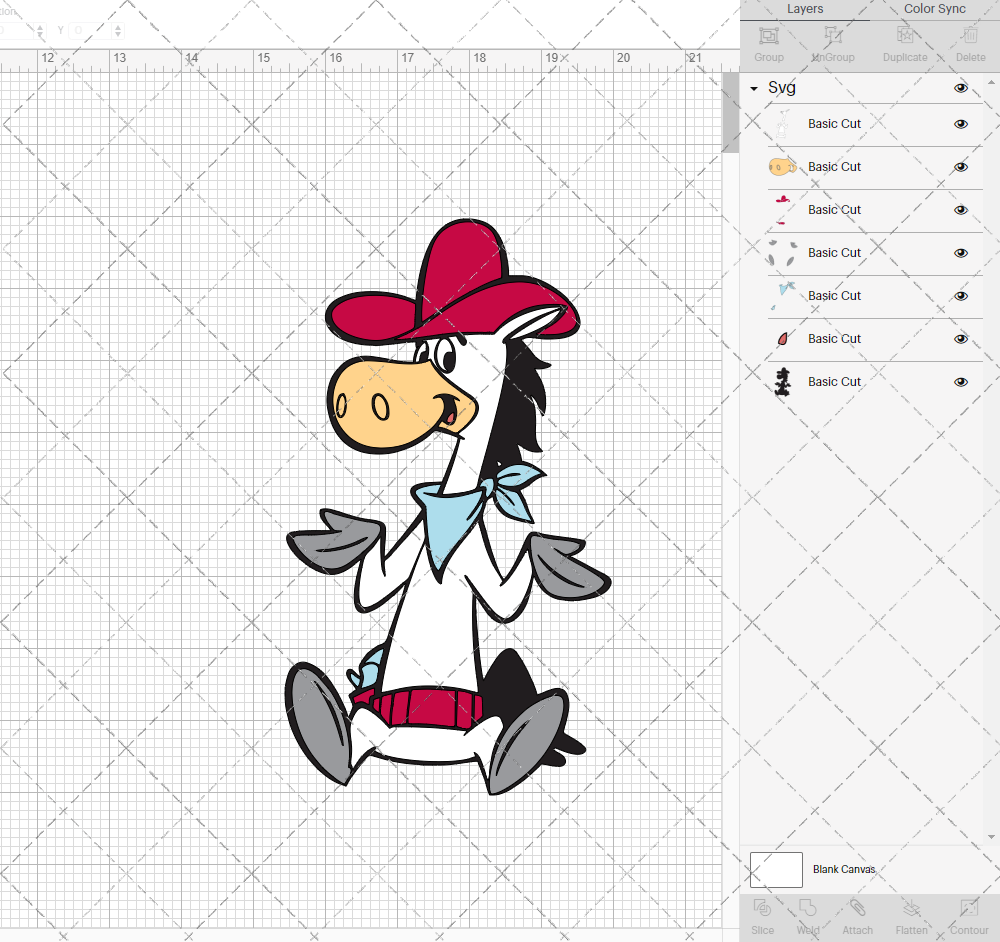The height and width of the screenshot is (942, 1000).
Task: Hide the white outline Basic Cut layer
Action: [960, 124]
